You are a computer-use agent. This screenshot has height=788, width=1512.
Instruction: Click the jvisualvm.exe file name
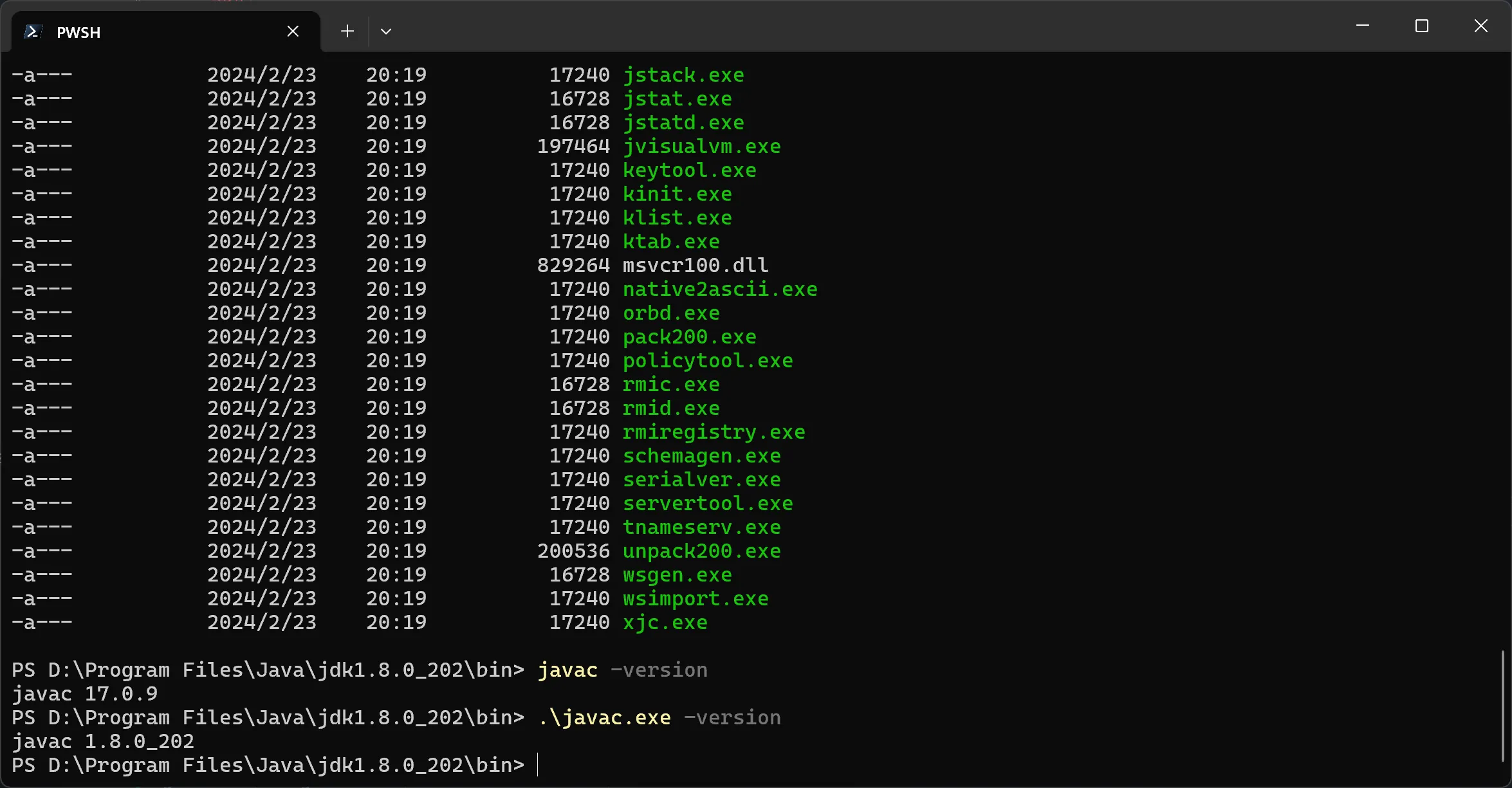702,147
